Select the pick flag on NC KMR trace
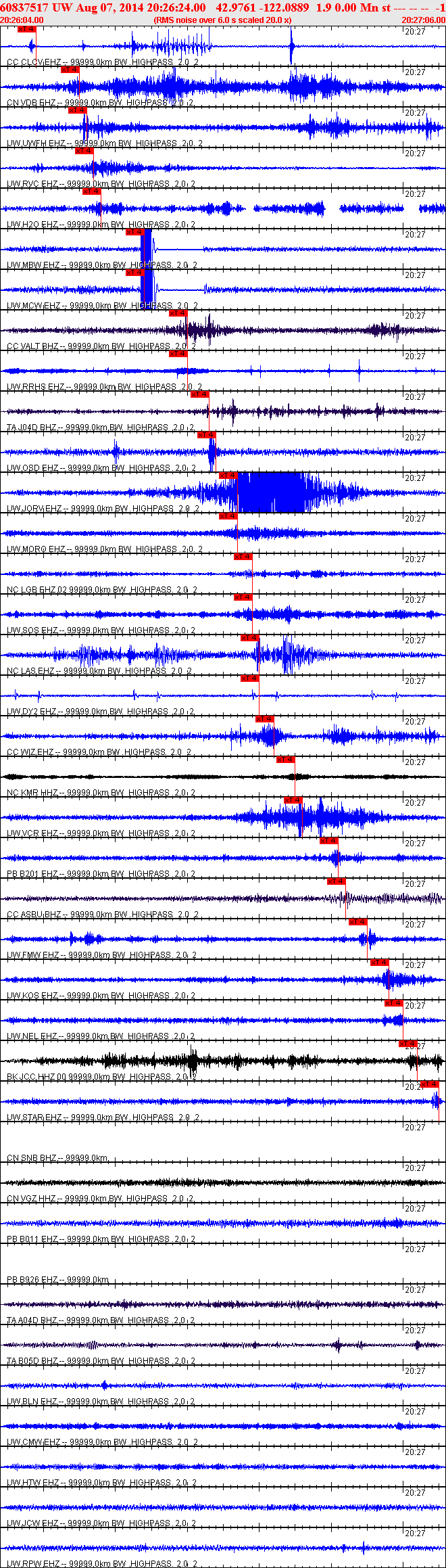 point(287,760)
